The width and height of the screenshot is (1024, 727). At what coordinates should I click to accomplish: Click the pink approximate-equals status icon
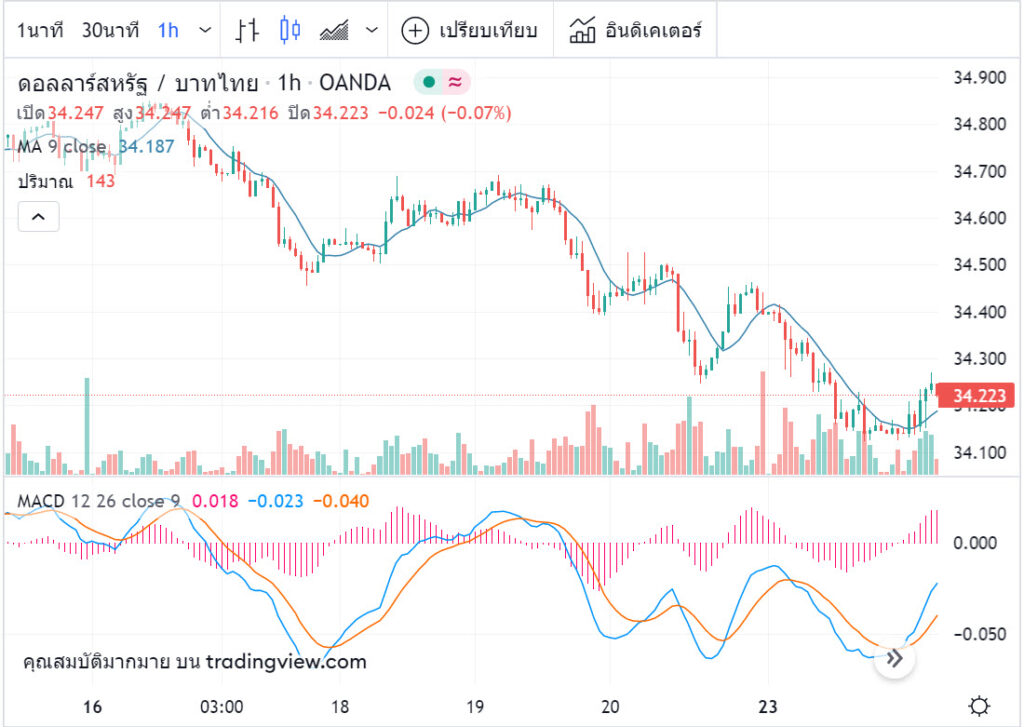coord(456,82)
